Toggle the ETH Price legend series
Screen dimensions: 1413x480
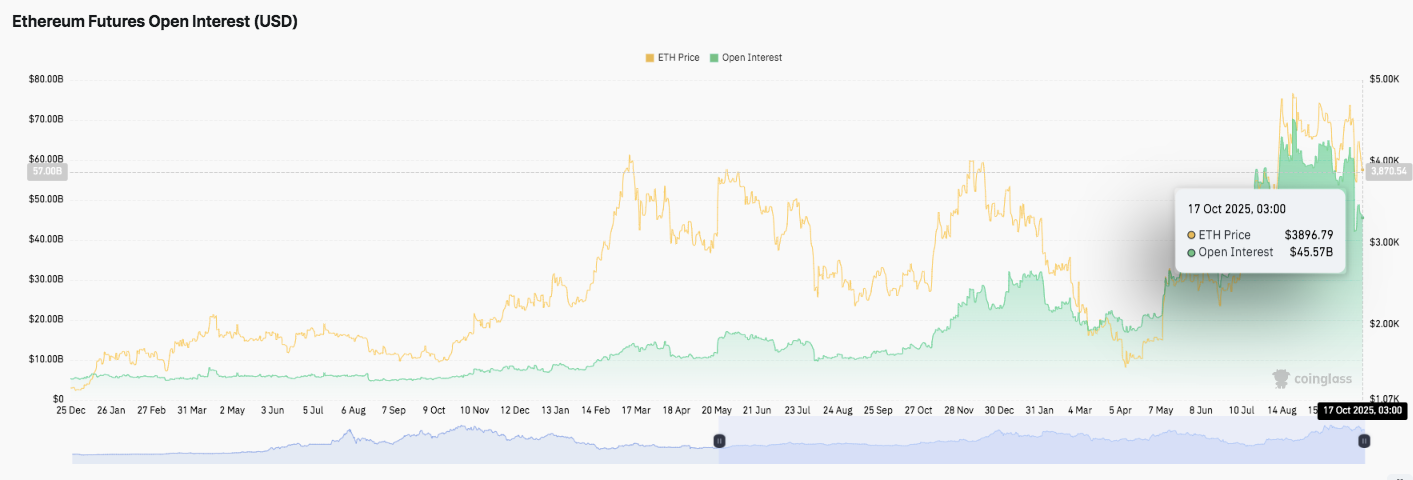678,58
